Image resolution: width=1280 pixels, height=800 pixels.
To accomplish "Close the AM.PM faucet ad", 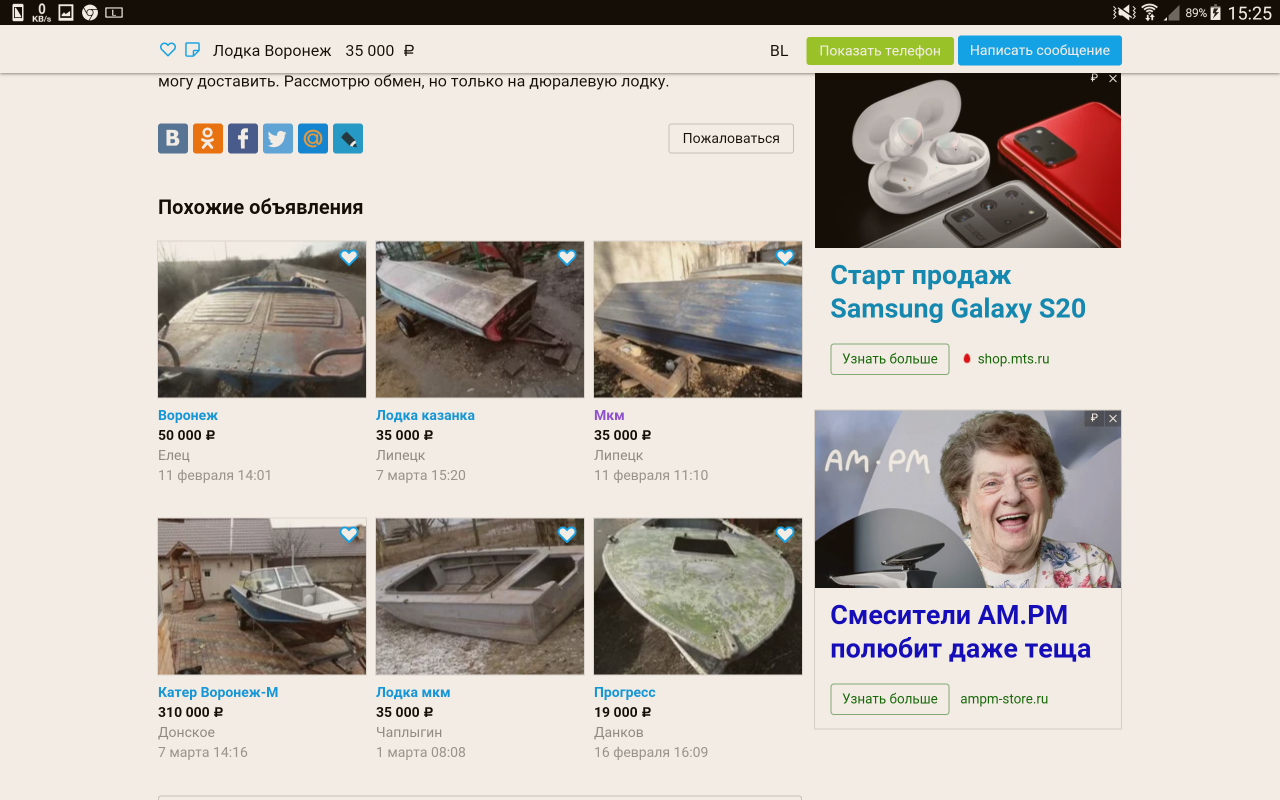I will [1113, 418].
